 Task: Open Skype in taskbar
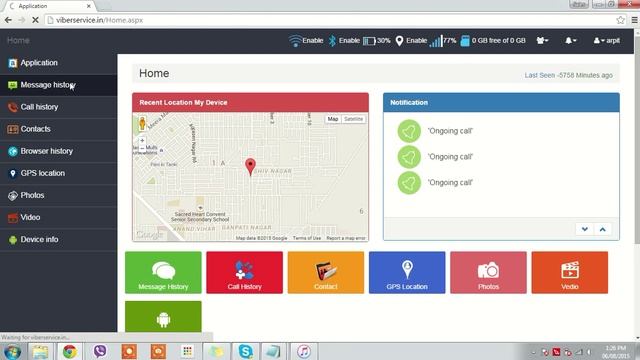click(x=245, y=351)
